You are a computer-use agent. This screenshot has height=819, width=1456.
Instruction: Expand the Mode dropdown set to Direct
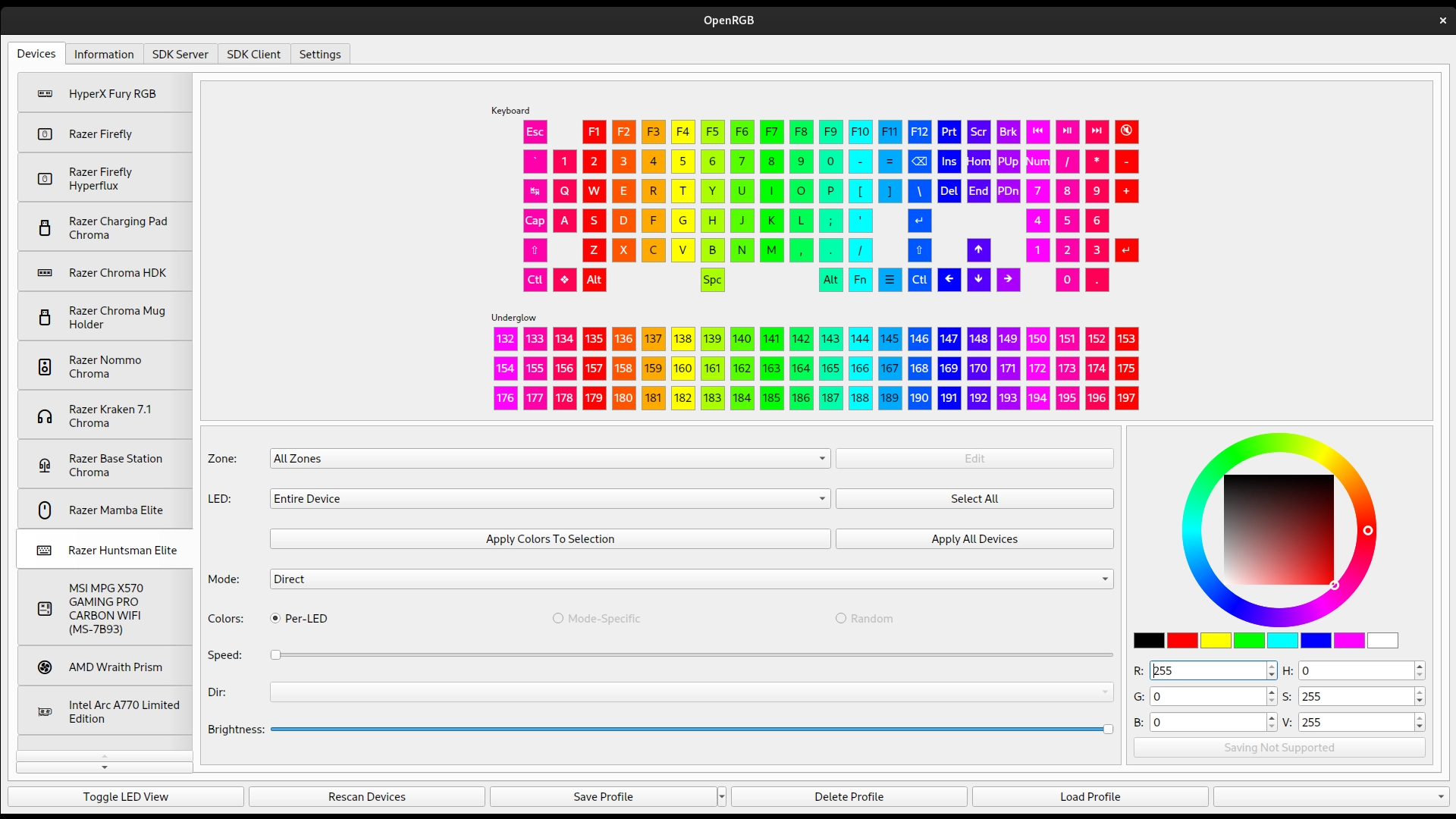[689, 579]
